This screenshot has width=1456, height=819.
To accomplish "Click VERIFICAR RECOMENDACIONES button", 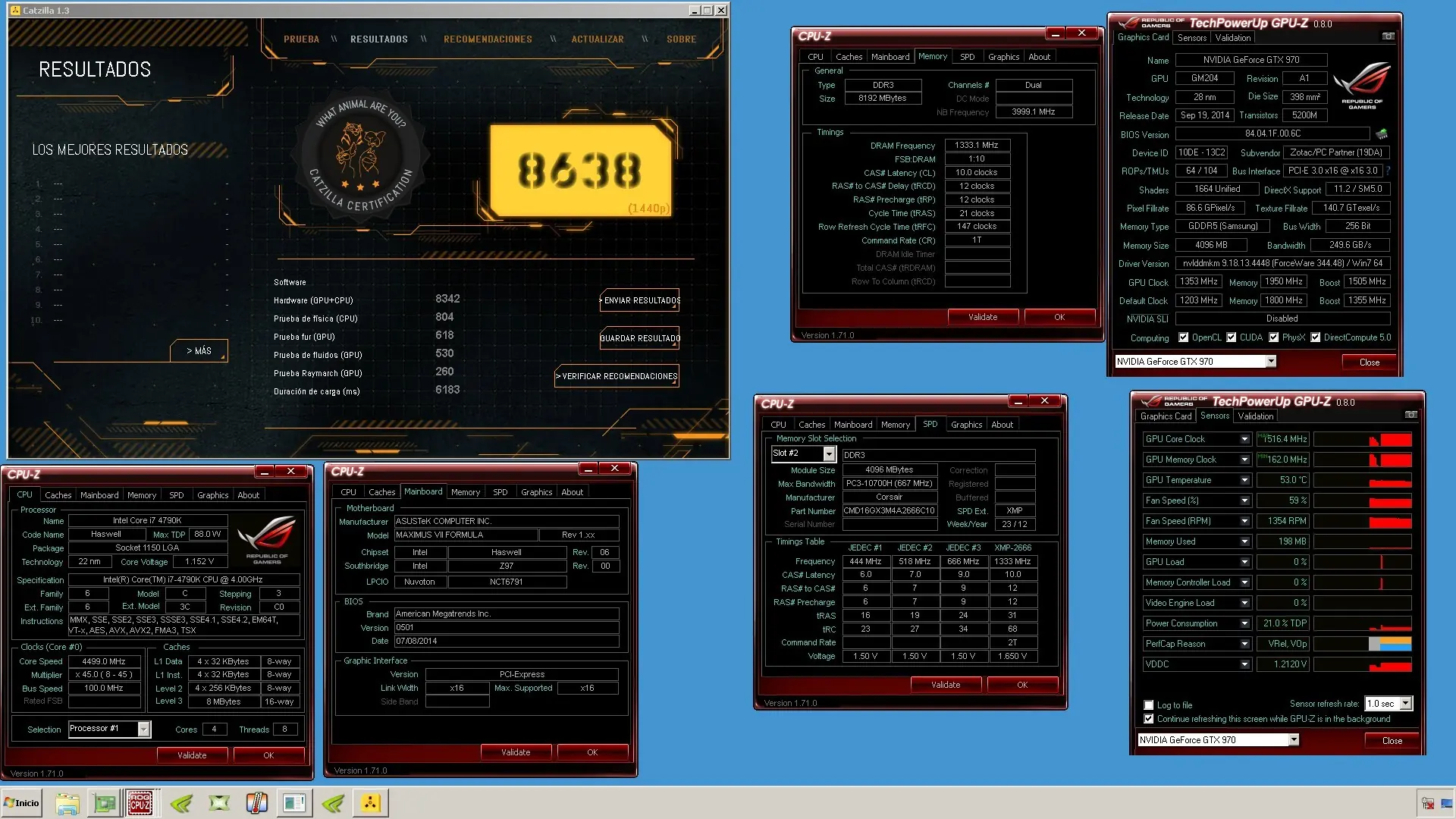I will point(617,376).
